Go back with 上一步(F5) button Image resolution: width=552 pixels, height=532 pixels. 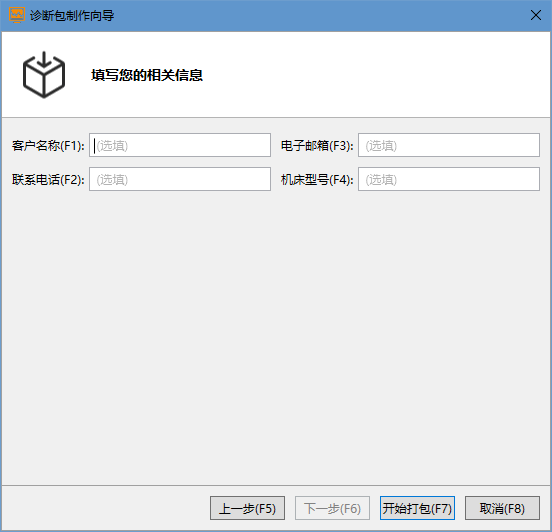tap(247, 508)
